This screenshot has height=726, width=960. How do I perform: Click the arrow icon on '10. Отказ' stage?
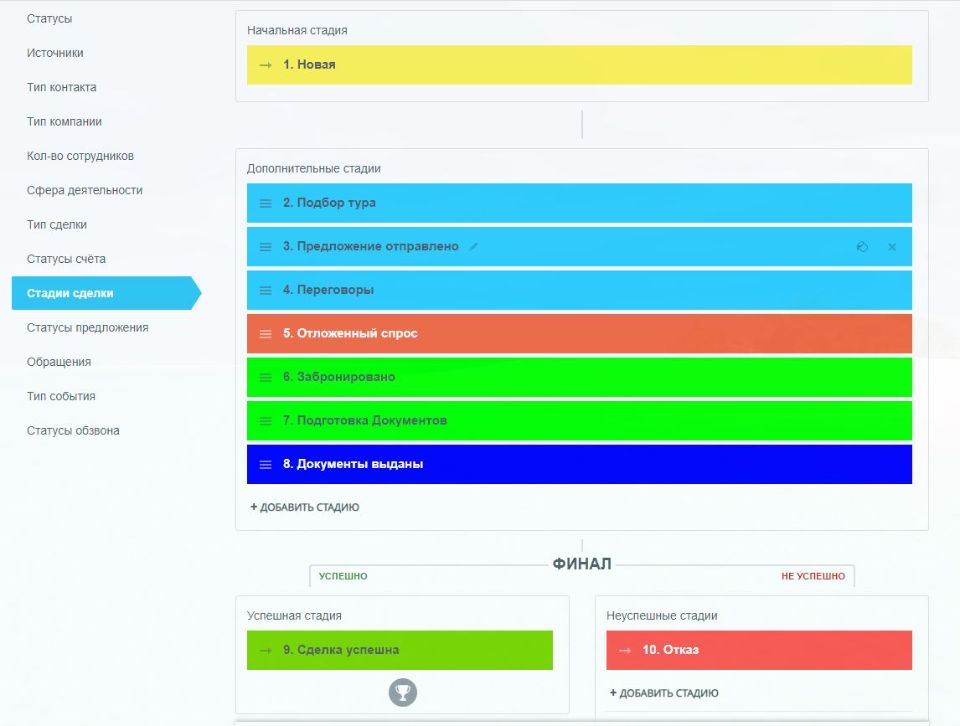pyautogui.click(x=625, y=650)
